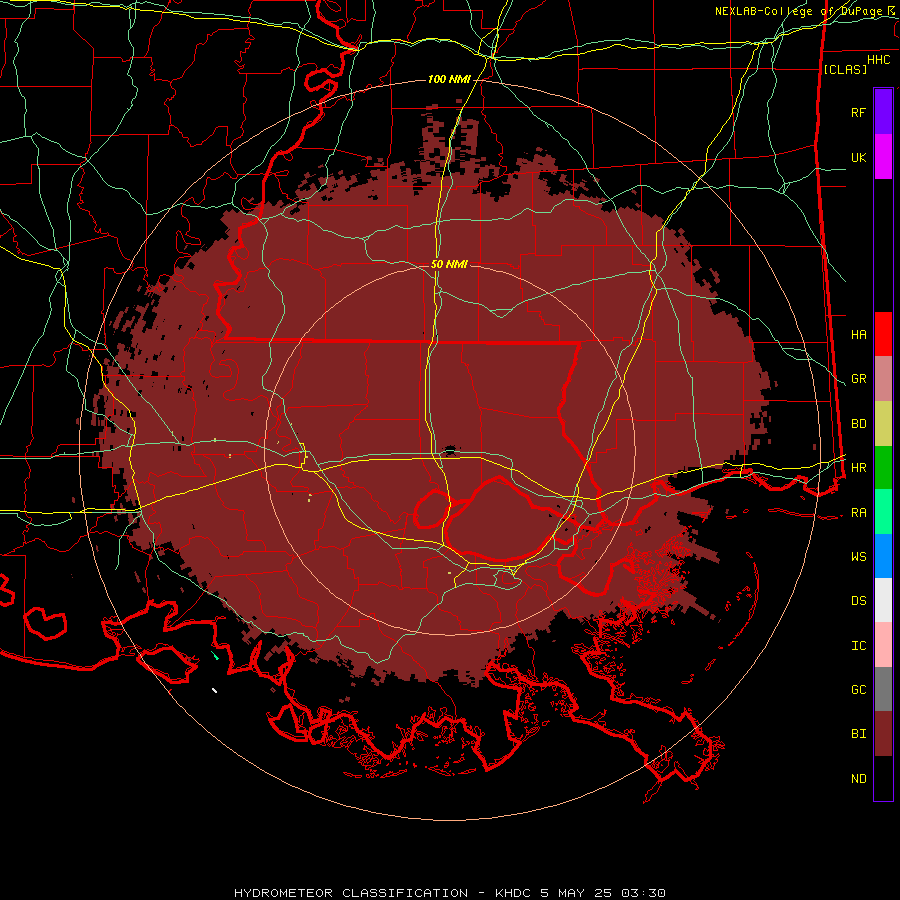Viewport: 900px width, 900px height.
Task: Click the WS blue legend swatch
Action: point(883,556)
